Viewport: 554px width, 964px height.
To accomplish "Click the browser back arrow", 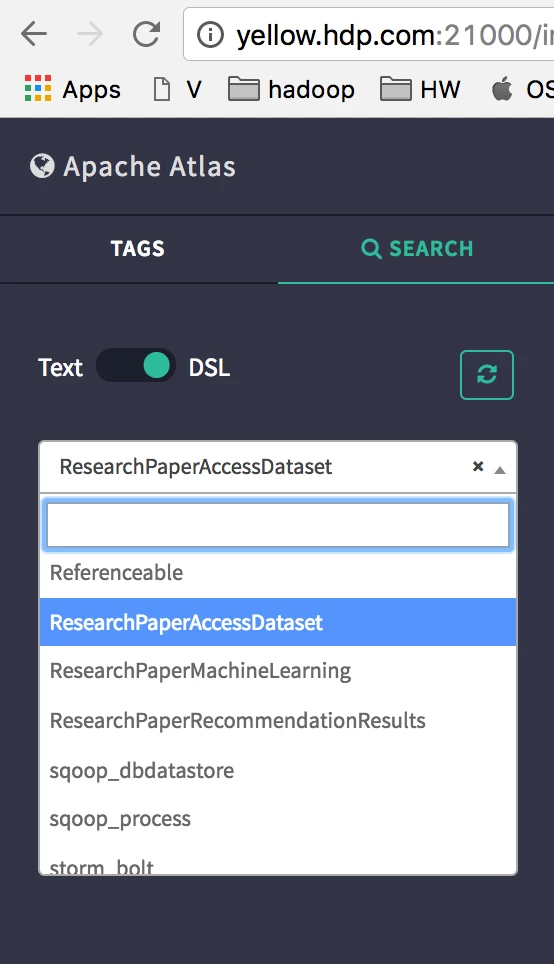I will (34, 34).
